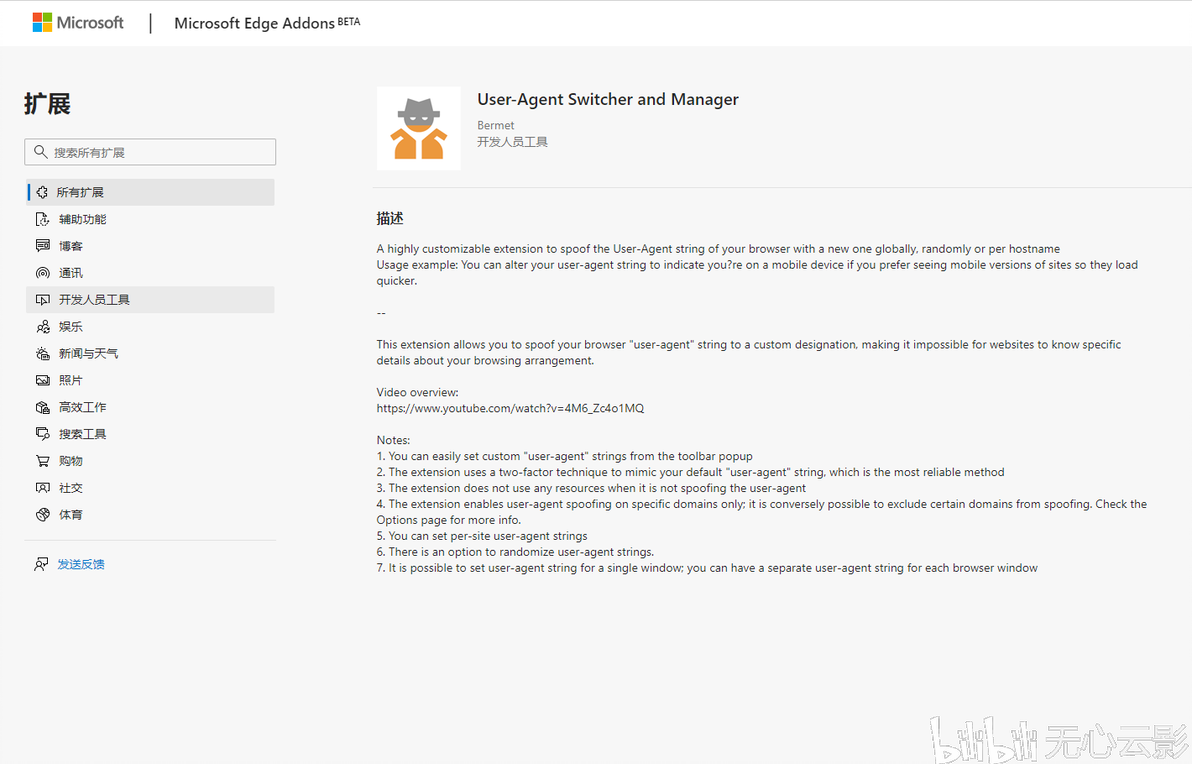Click the blogging category icon
This screenshot has width=1192, height=764.
(42, 246)
